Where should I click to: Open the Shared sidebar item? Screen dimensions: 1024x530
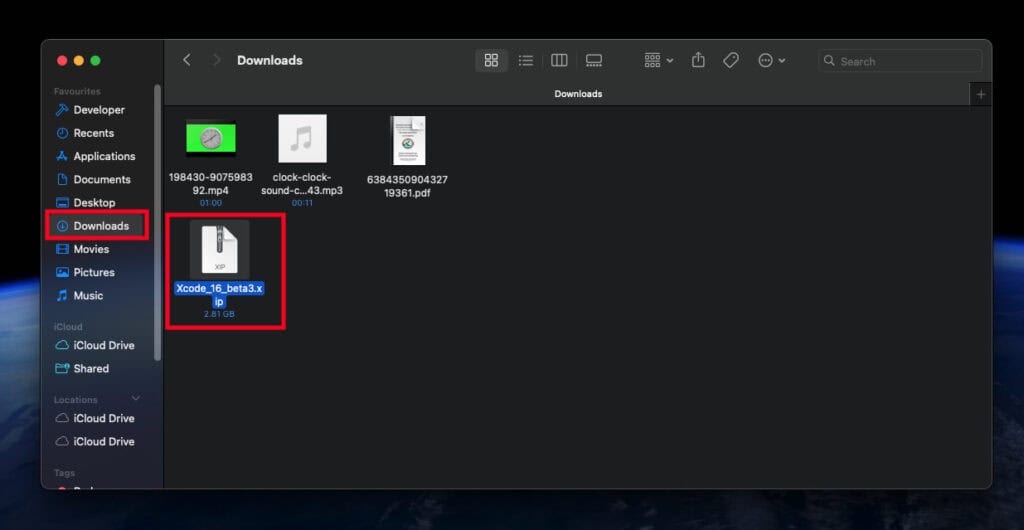pos(91,368)
